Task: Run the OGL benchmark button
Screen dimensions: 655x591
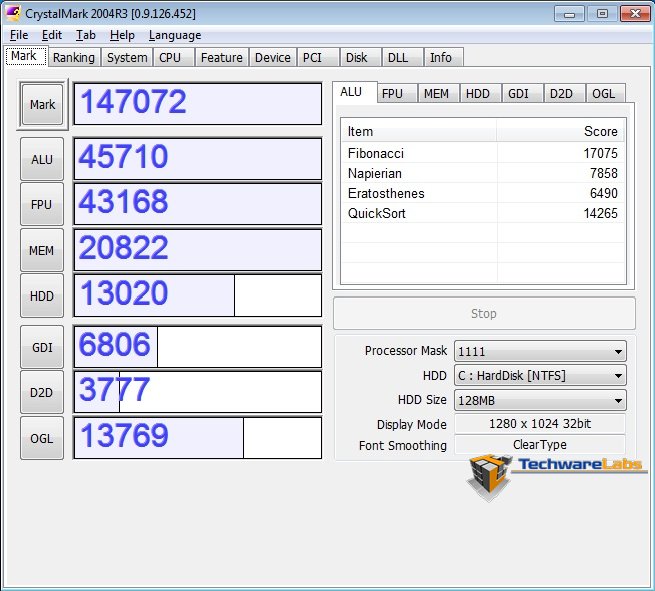Action: (42, 438)
